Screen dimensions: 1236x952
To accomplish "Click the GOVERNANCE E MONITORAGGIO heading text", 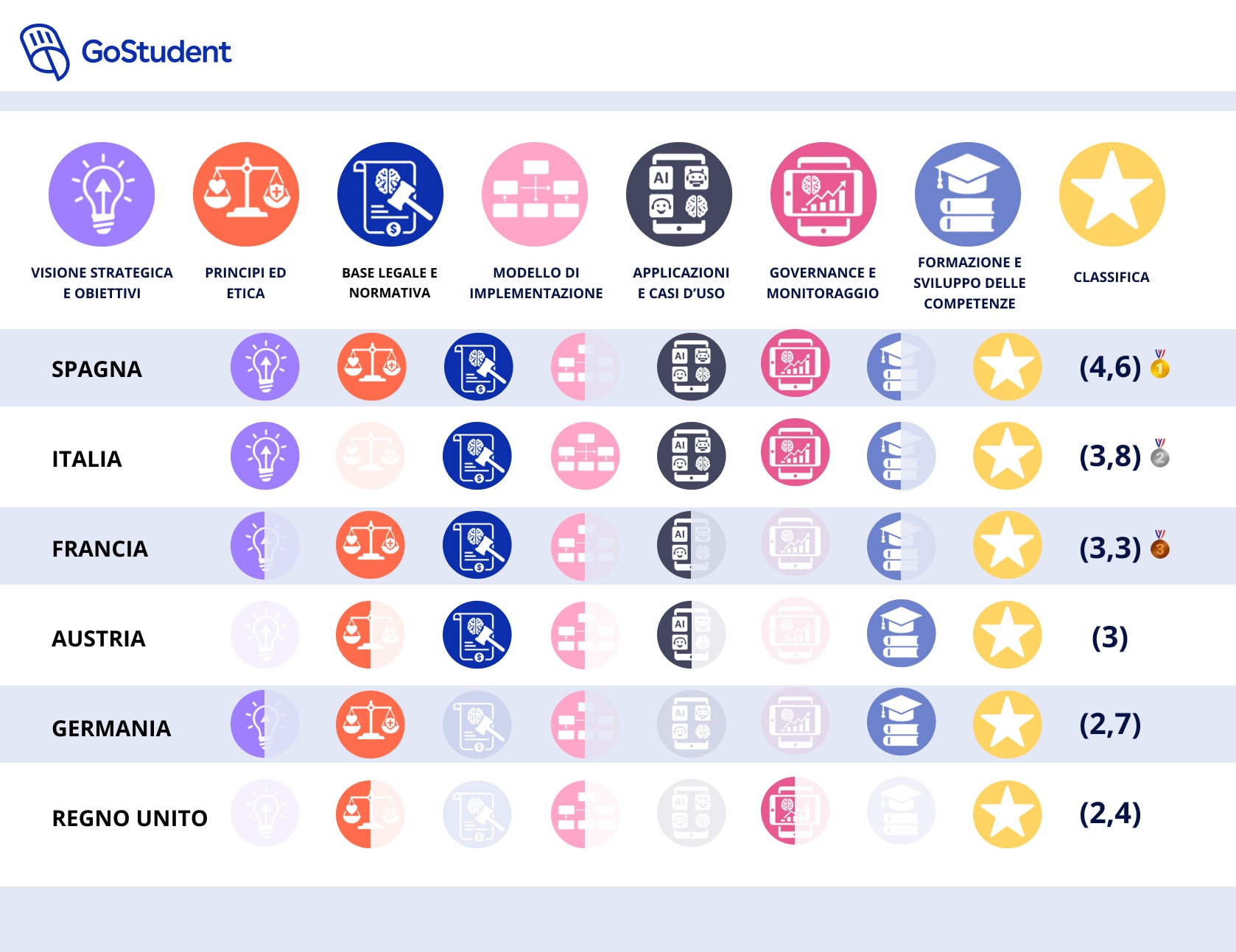I will pos(823,283).
